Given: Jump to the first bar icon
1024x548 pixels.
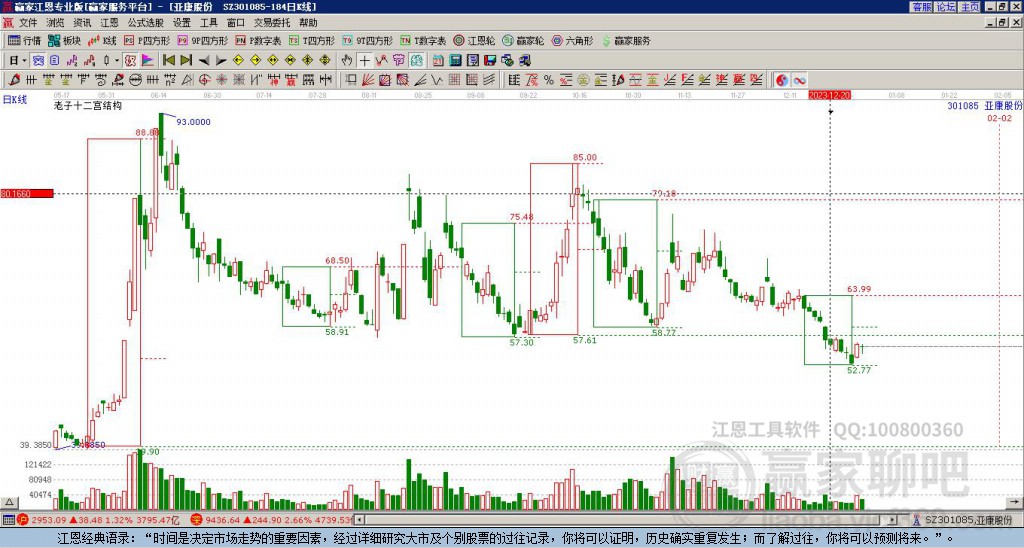Looking at the screenshot, I should [168, 61].
